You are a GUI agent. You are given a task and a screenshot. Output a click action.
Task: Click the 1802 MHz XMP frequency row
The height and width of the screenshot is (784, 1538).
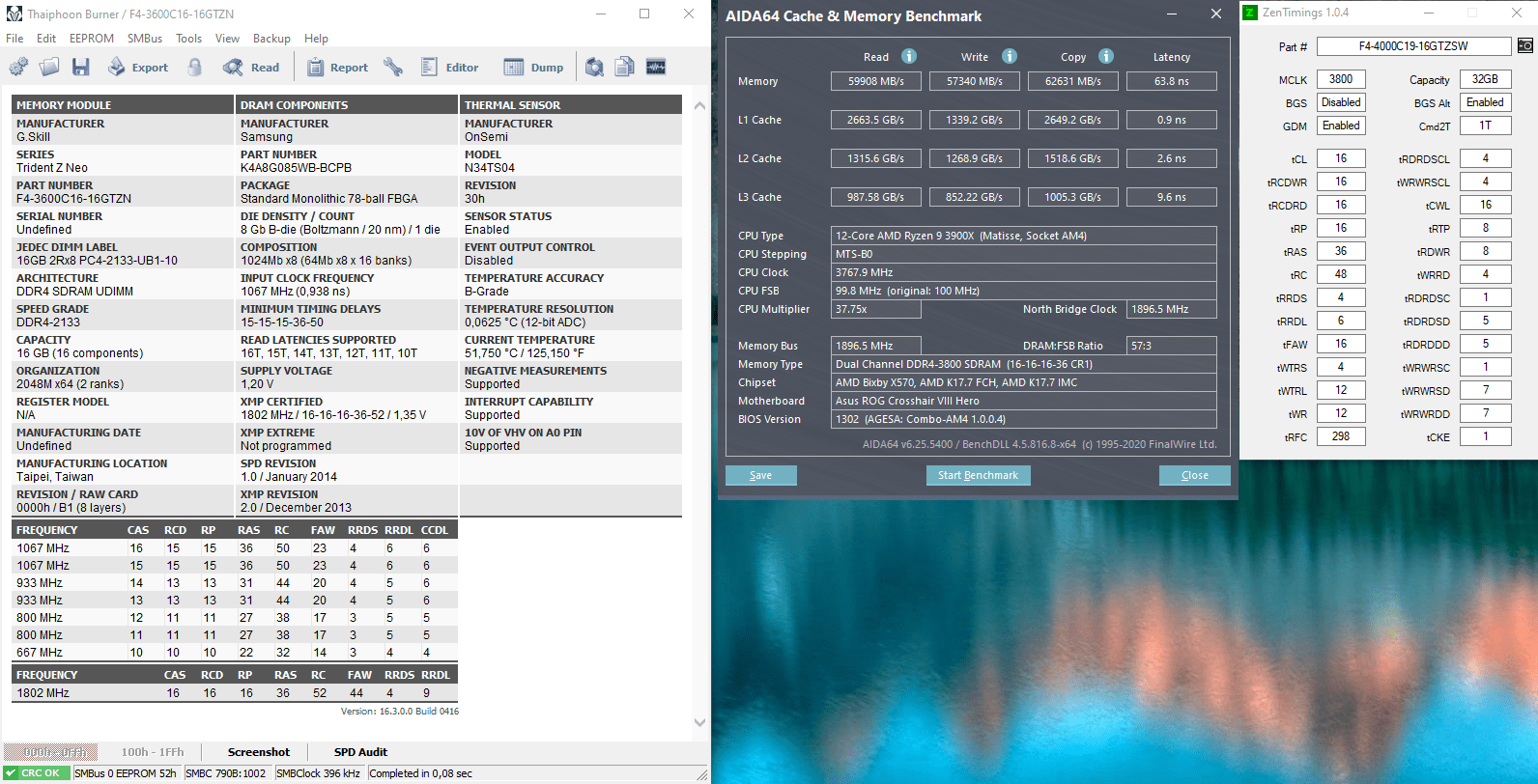tap(235, 693)
